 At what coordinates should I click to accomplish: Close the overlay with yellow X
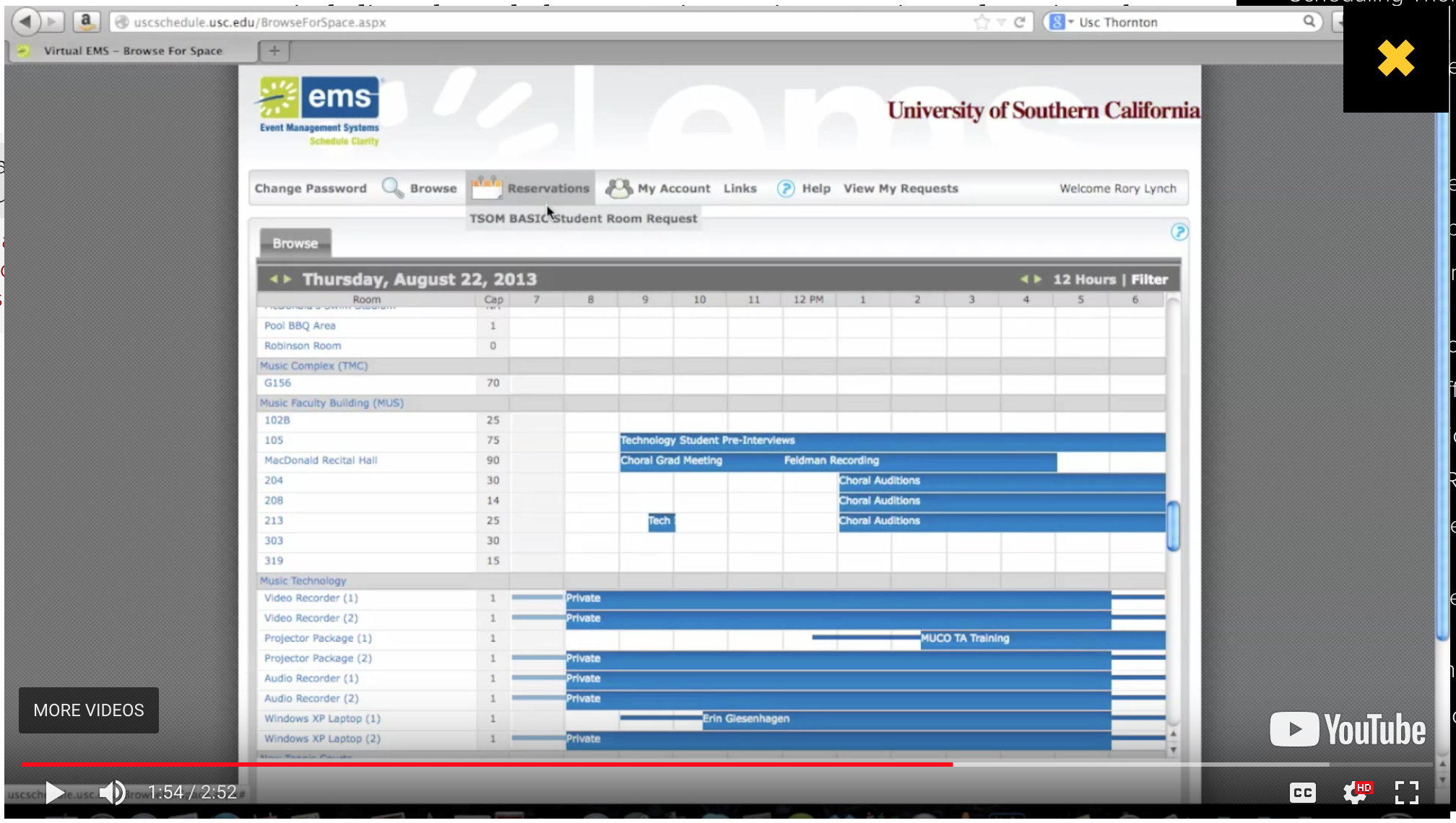coord(1395,58)
